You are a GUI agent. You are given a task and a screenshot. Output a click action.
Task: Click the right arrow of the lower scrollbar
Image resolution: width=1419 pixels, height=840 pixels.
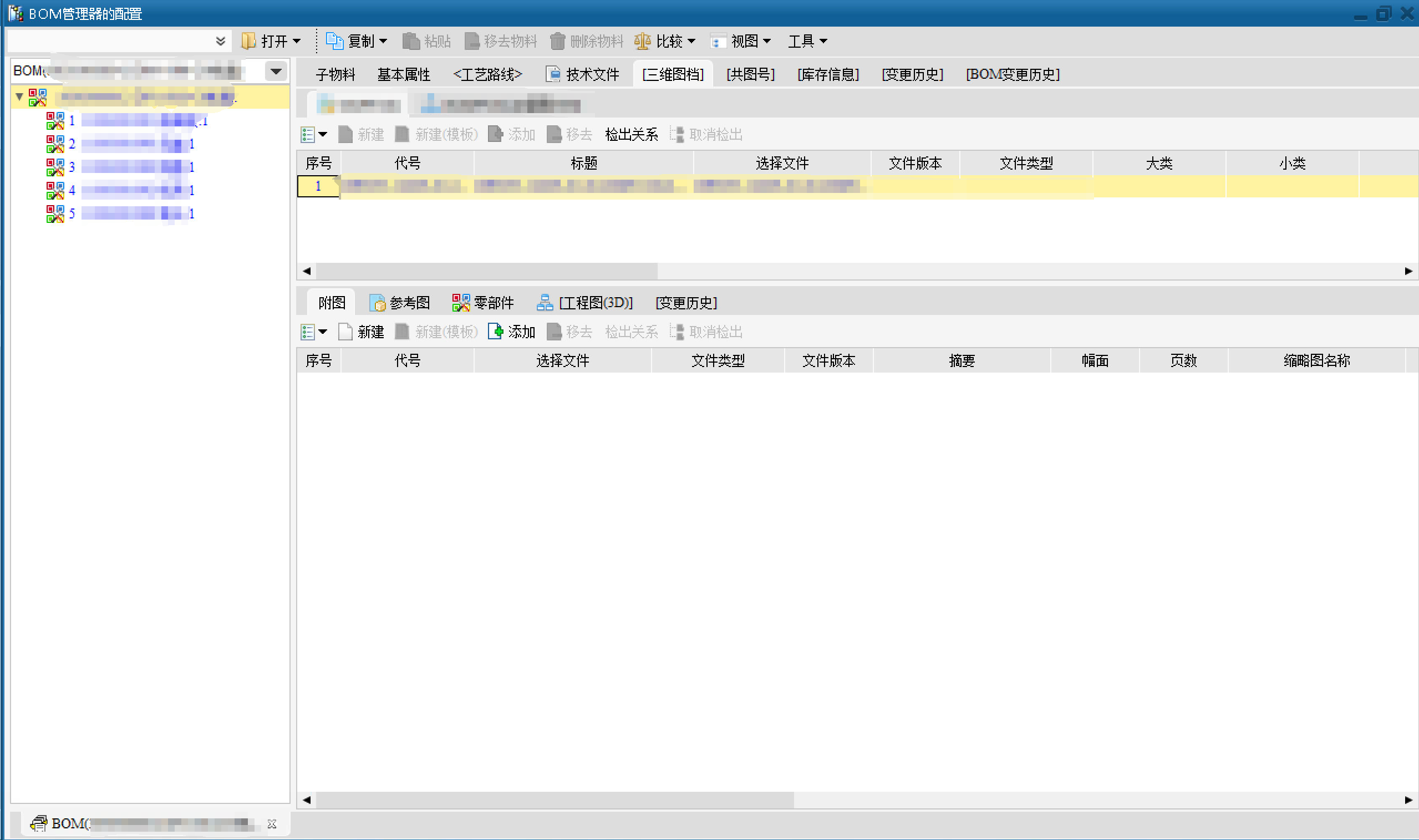tap(1408, 800)
